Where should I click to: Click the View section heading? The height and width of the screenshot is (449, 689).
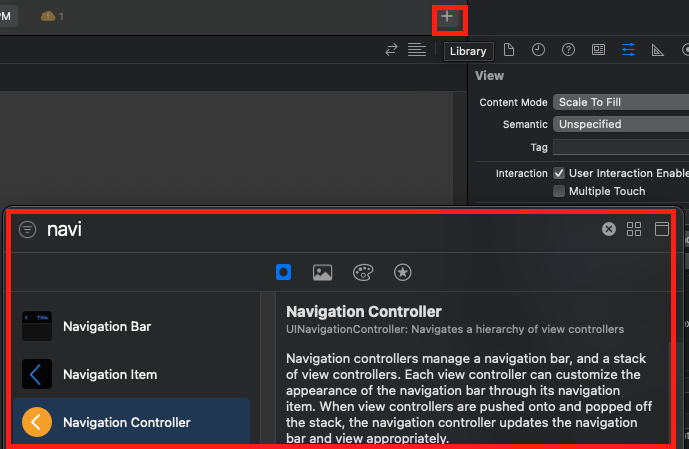(489, 76)
